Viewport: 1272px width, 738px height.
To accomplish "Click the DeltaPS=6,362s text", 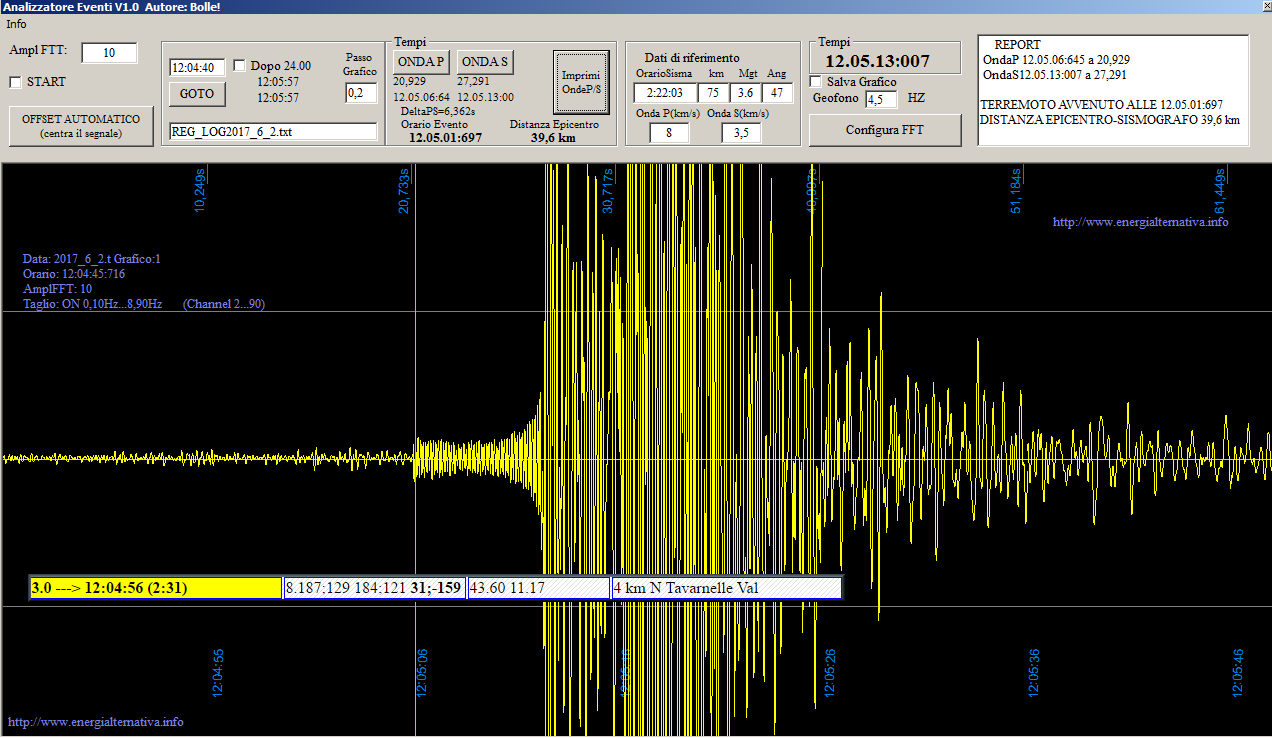I will [438, 111].
